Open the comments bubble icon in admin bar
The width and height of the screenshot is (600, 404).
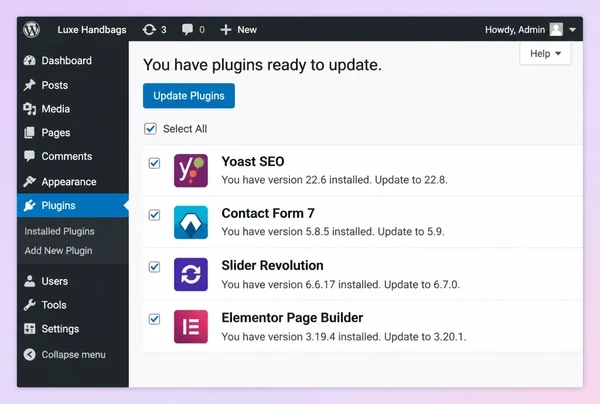point(187,29)
